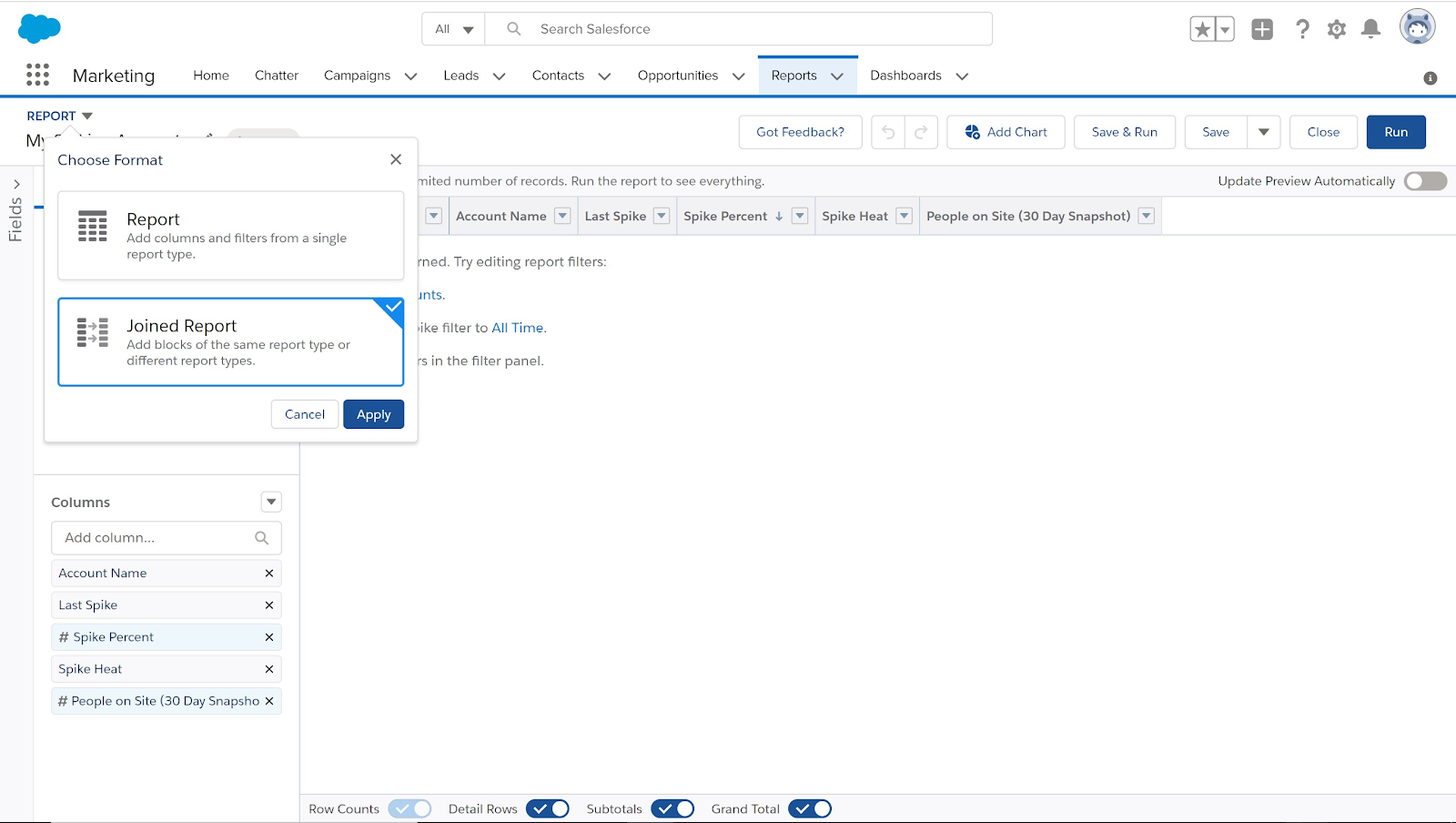Viewport: 1456px width, 823px height.
Task: Click the Save button
Action: [x=1216, y=132]
